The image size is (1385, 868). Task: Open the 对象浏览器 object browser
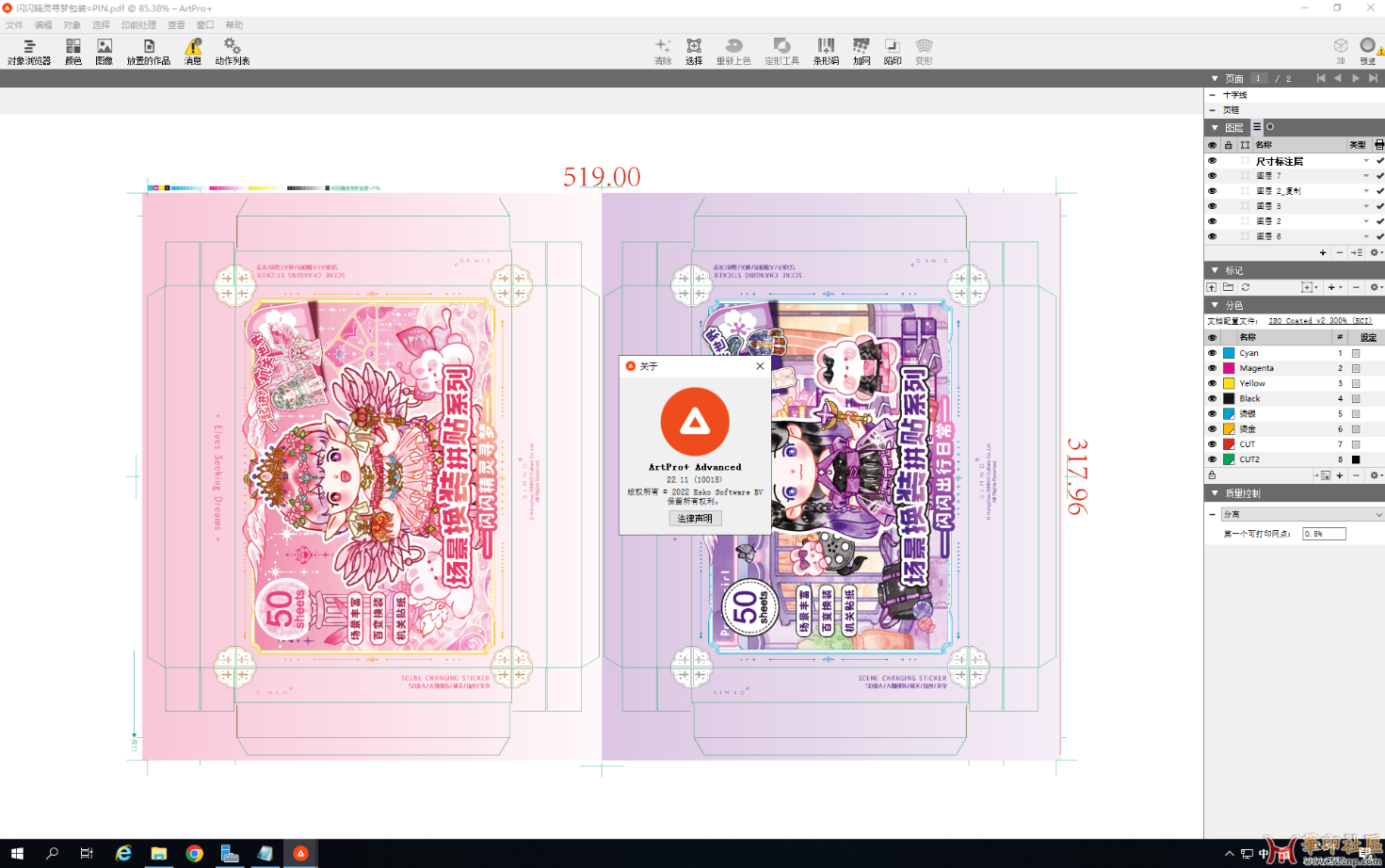pyautogui.click(x=29, y=52)
